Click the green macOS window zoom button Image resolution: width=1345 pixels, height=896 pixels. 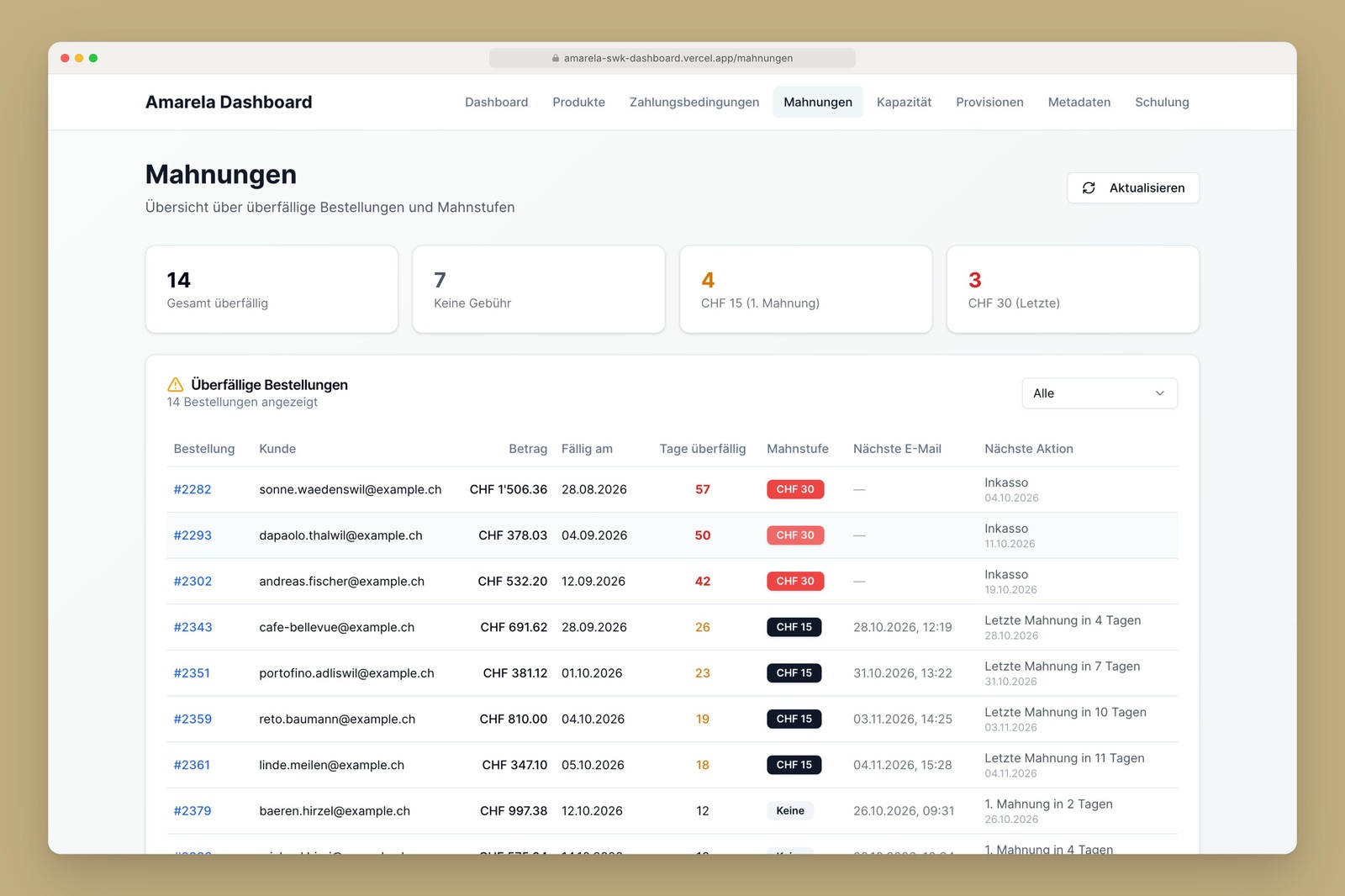(93, 59)
